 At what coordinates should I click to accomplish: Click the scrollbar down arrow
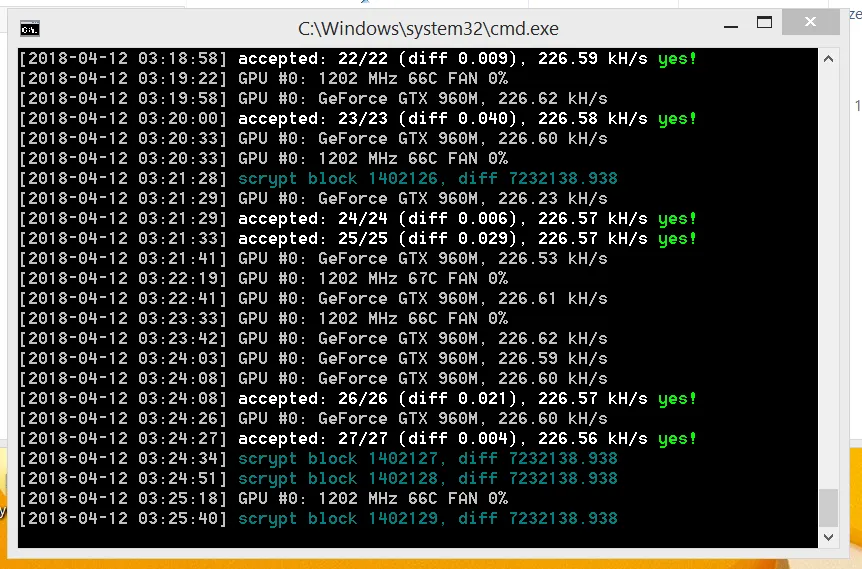pos(828,537)
